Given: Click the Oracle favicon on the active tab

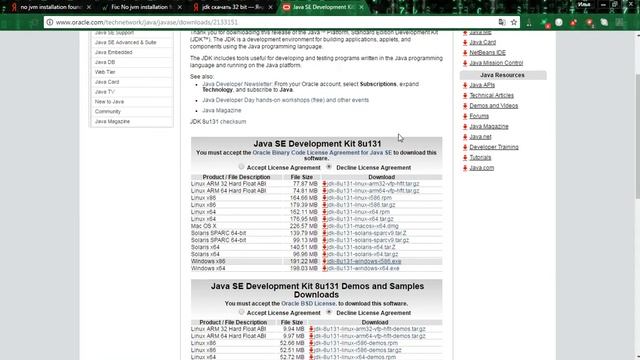Looking at the screenshot, I should coord(287,7).
